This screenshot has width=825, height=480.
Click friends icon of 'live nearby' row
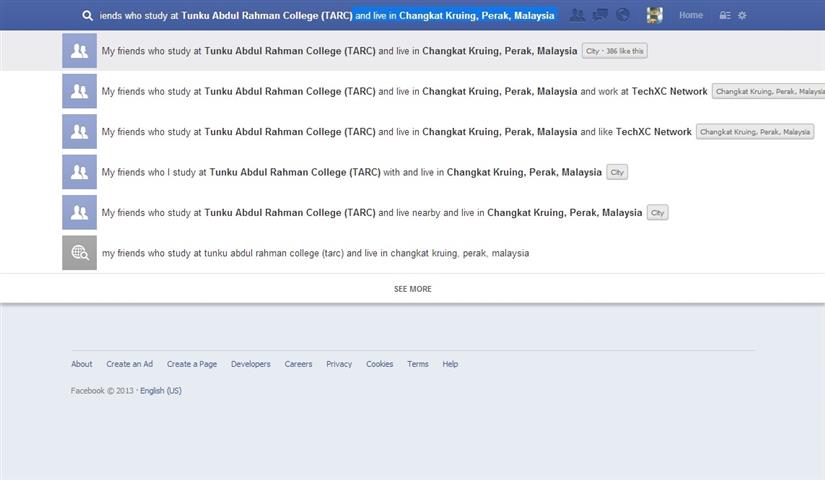click(79, 213)
